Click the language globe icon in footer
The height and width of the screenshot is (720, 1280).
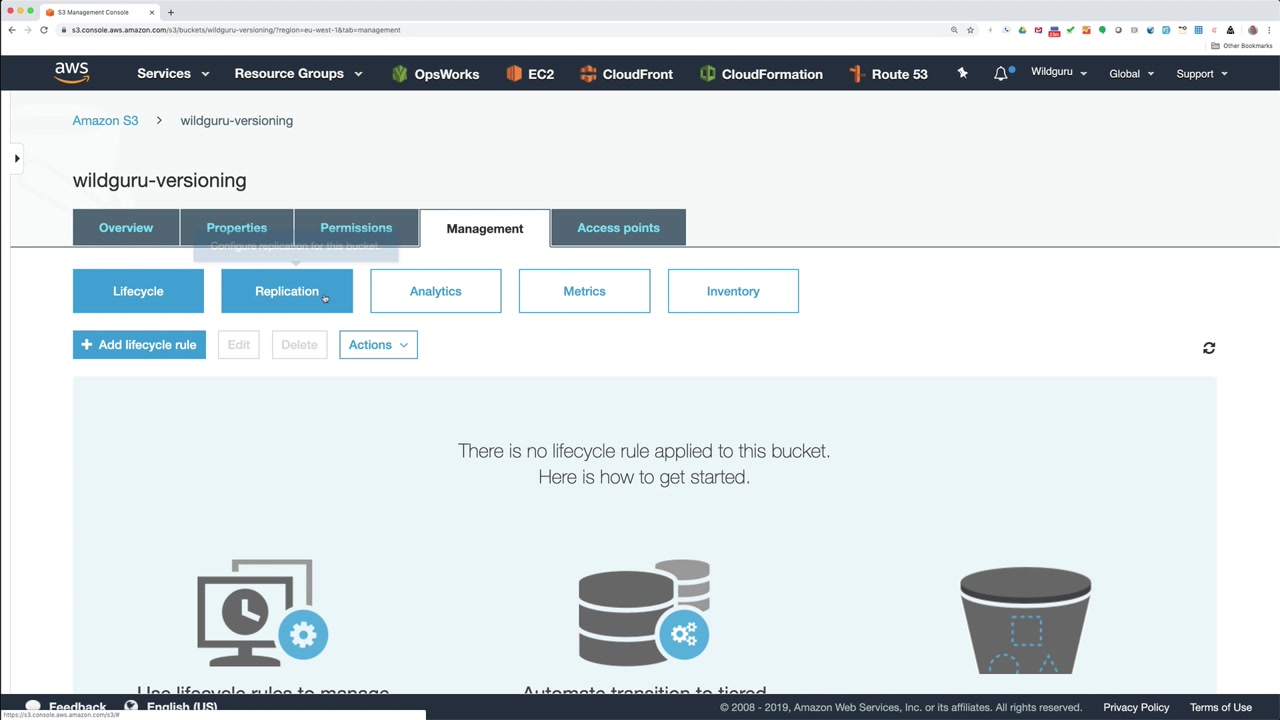tap(131, 707)
